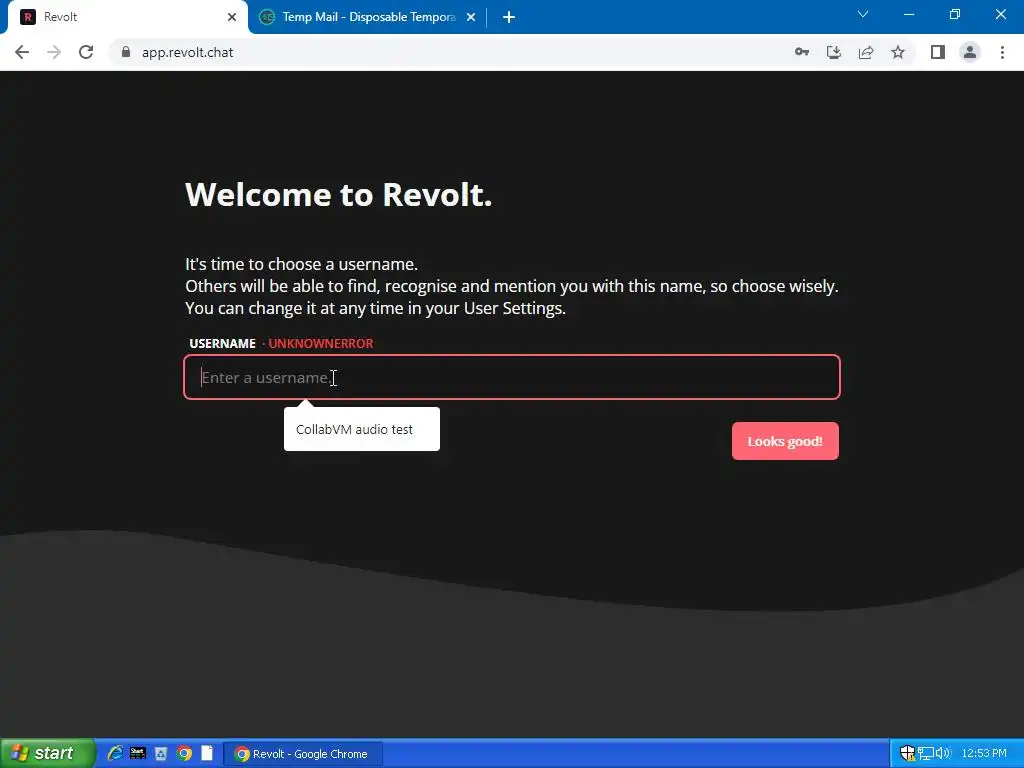1024x768 pixels.
Task: Click the username input field
Action: point(512,377)
